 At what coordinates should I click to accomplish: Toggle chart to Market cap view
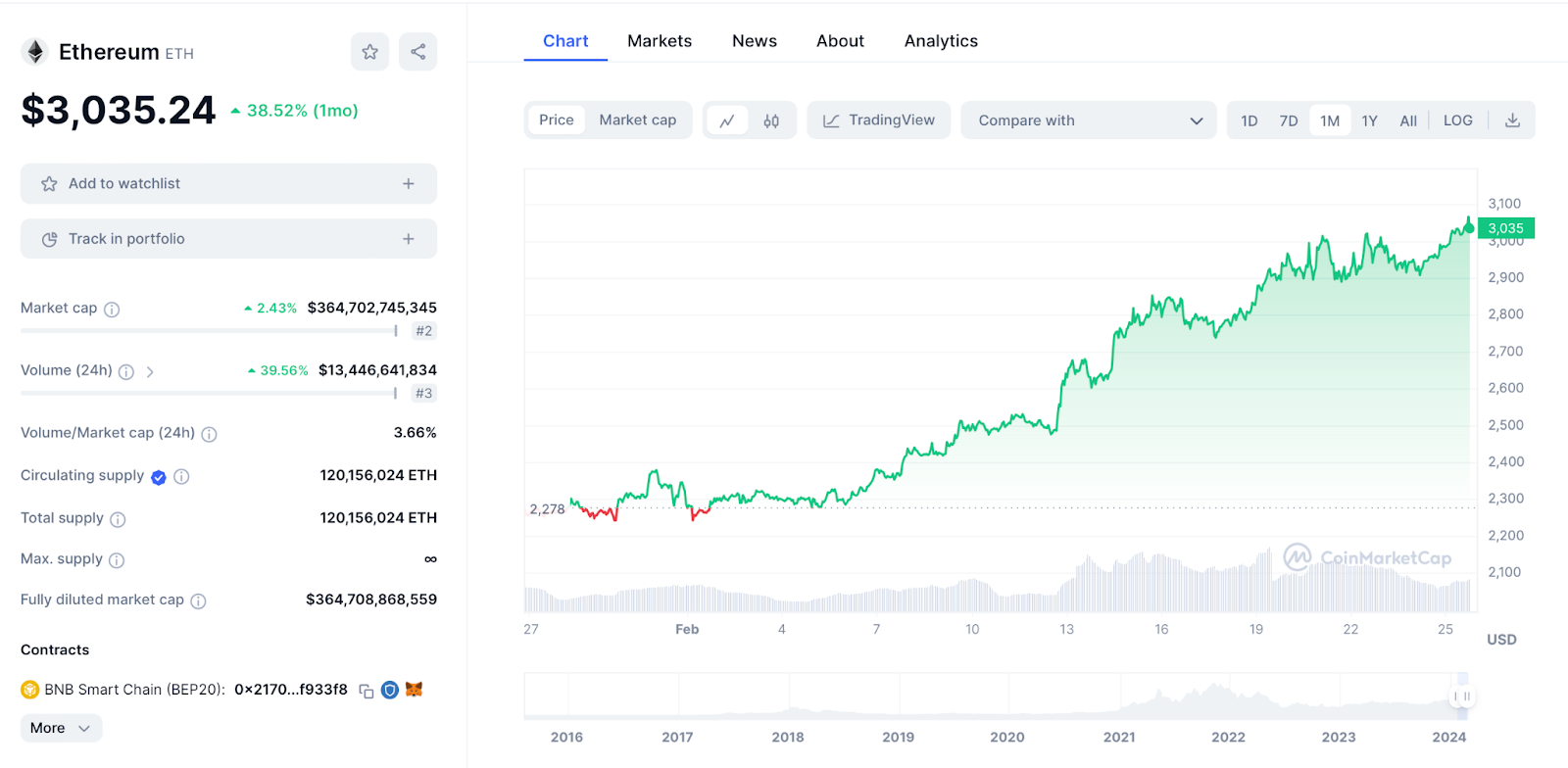(x=638, y=120)
